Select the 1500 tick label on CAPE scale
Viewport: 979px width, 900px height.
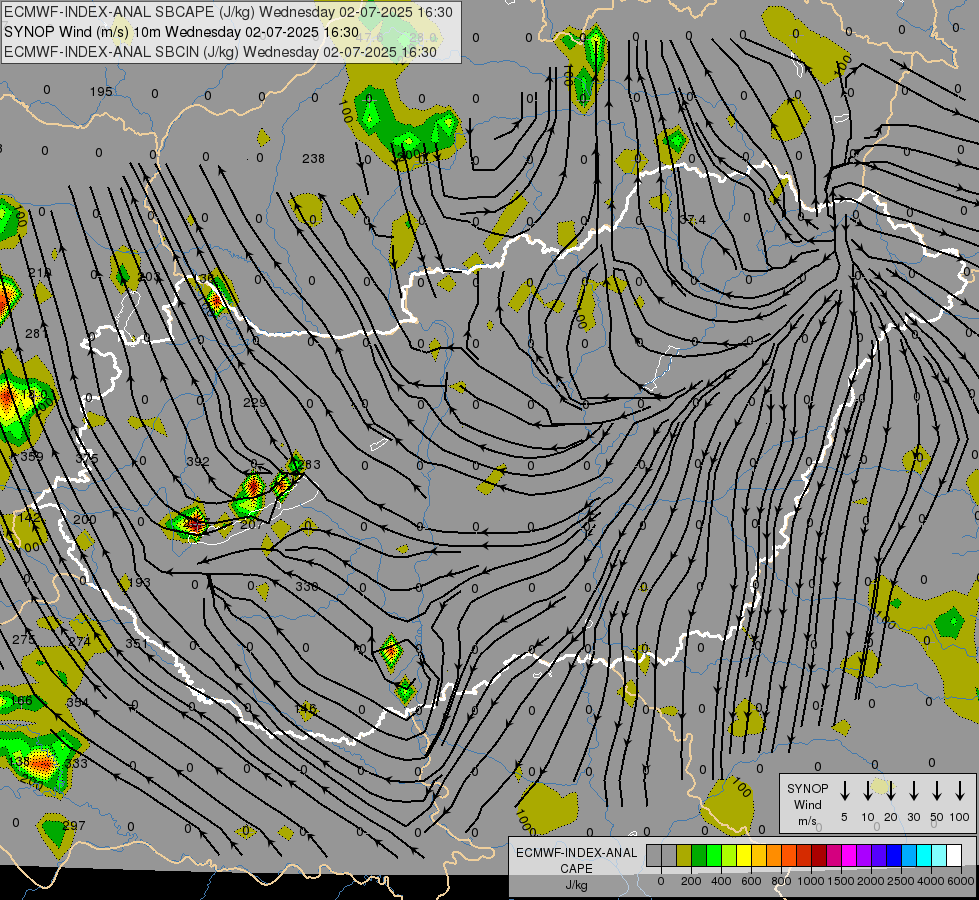(x=840, y=881)
